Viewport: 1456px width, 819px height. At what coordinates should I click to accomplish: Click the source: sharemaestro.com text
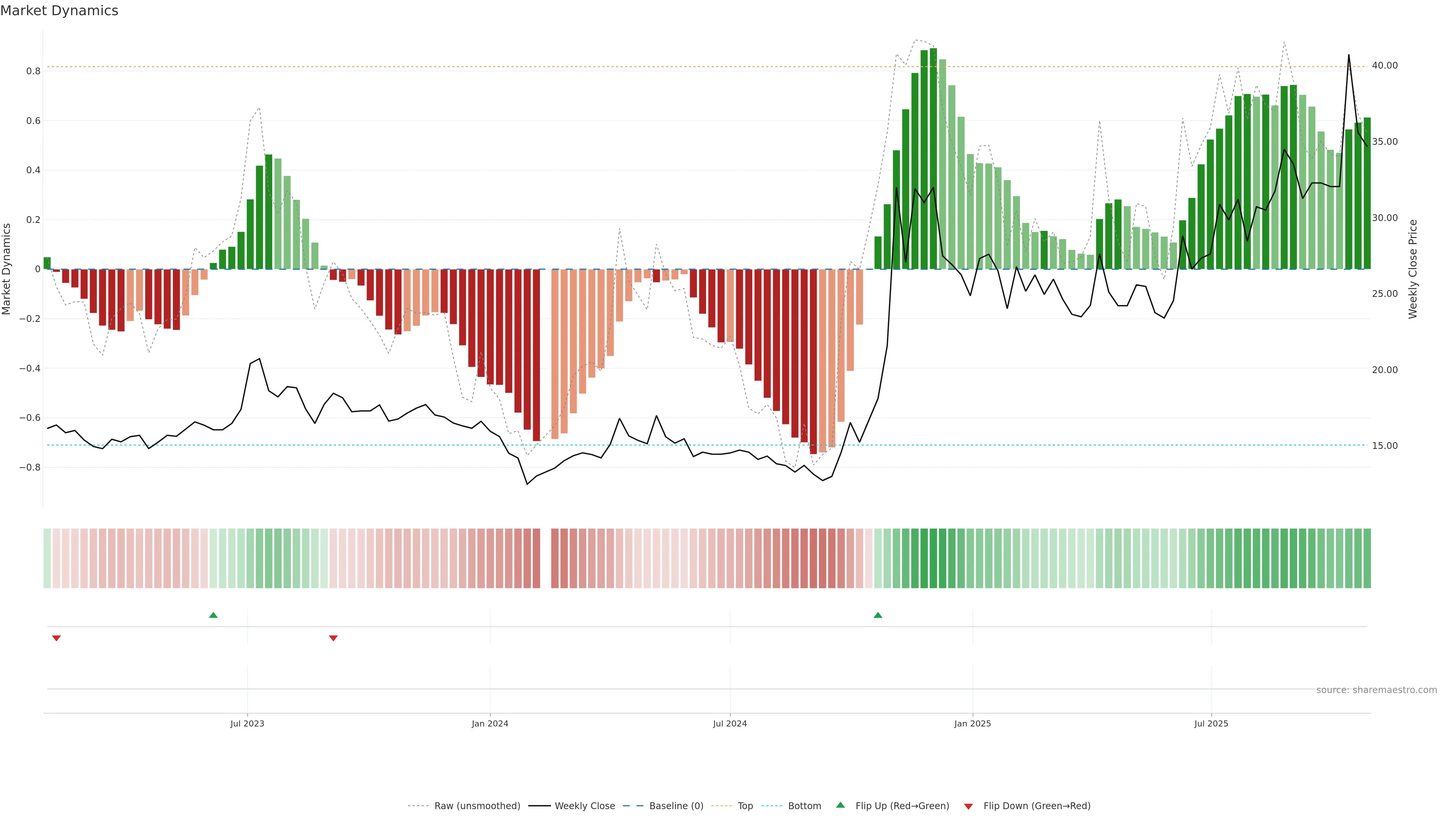[x=1376, y=690]
